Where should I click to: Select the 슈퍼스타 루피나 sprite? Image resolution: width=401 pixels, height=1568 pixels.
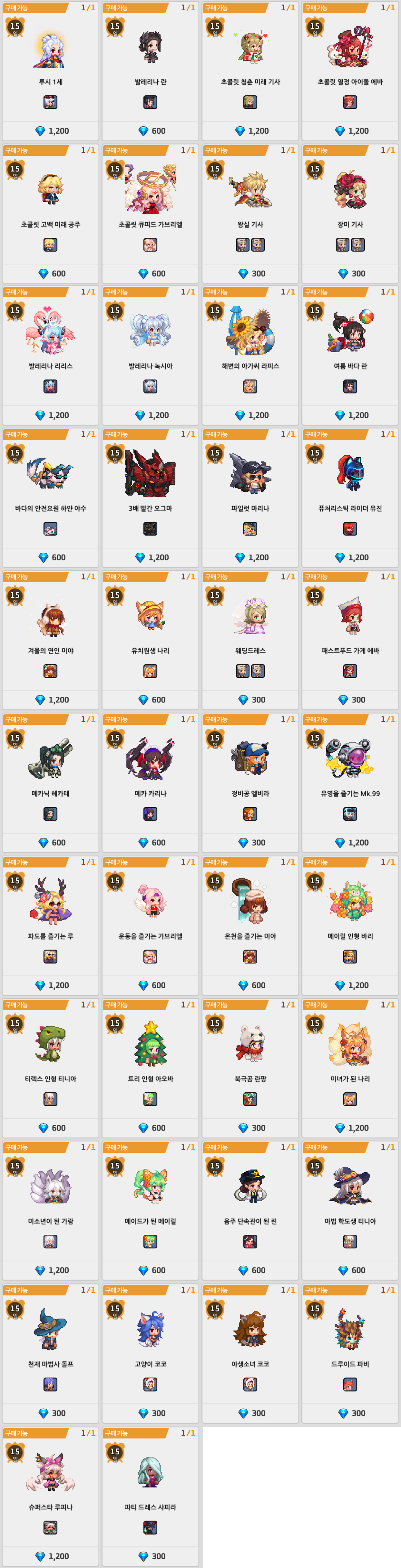pyautogui.click(x=51, y=1472)
